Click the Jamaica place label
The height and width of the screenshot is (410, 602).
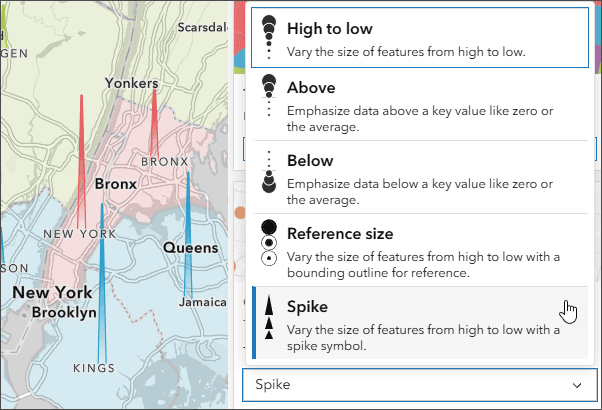coord(203,301)
